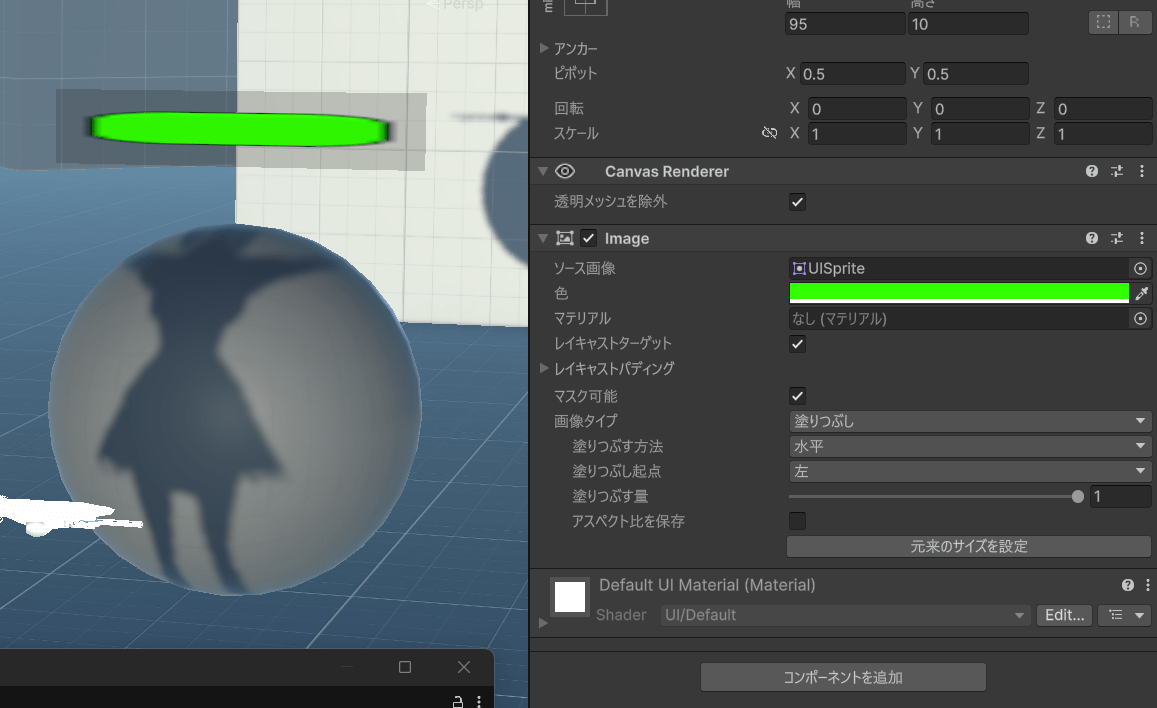Disable the Image component checkbox

click(588, 238)
